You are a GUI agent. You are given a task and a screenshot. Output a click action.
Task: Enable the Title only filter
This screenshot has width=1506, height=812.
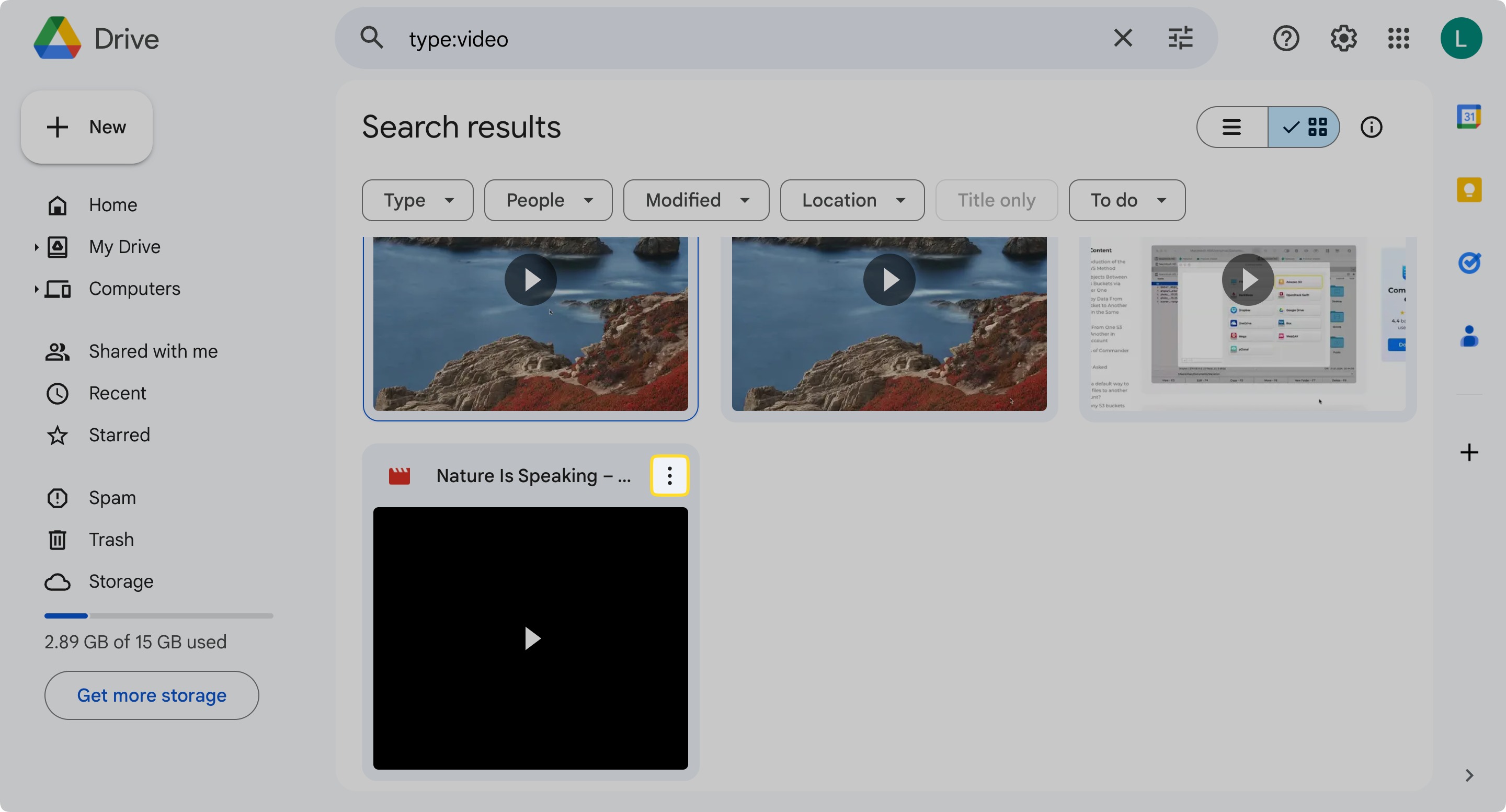(996, 200)
